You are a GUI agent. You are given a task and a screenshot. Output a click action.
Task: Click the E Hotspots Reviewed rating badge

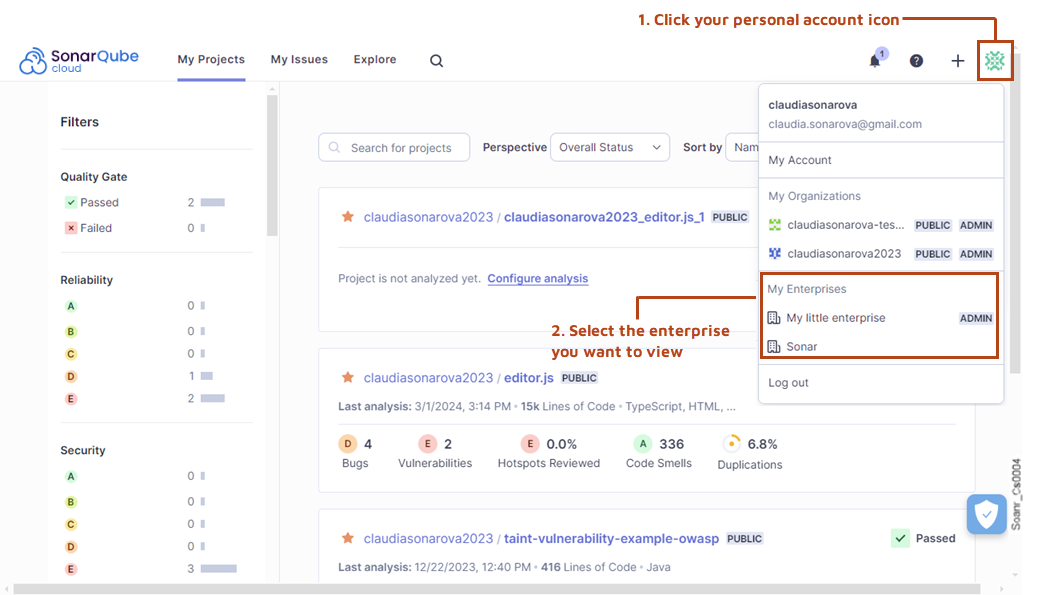coord(530,443)
